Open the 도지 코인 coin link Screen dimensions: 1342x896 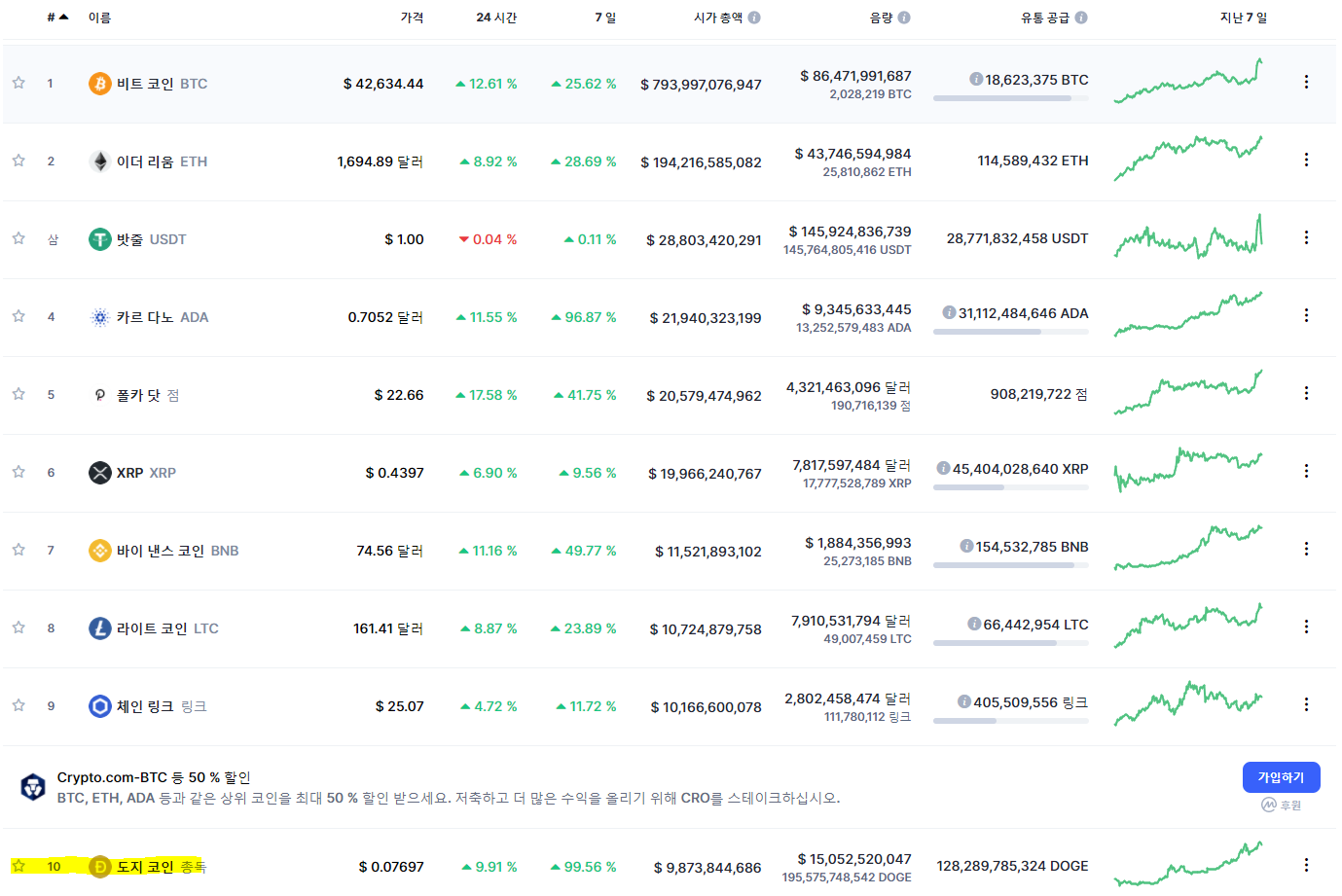[x=162, y=867]
